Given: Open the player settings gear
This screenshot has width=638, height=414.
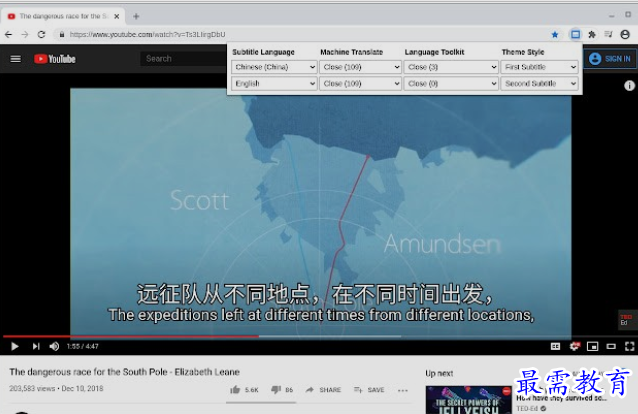Looking at the screenshot, I should (x=574, y=346).
